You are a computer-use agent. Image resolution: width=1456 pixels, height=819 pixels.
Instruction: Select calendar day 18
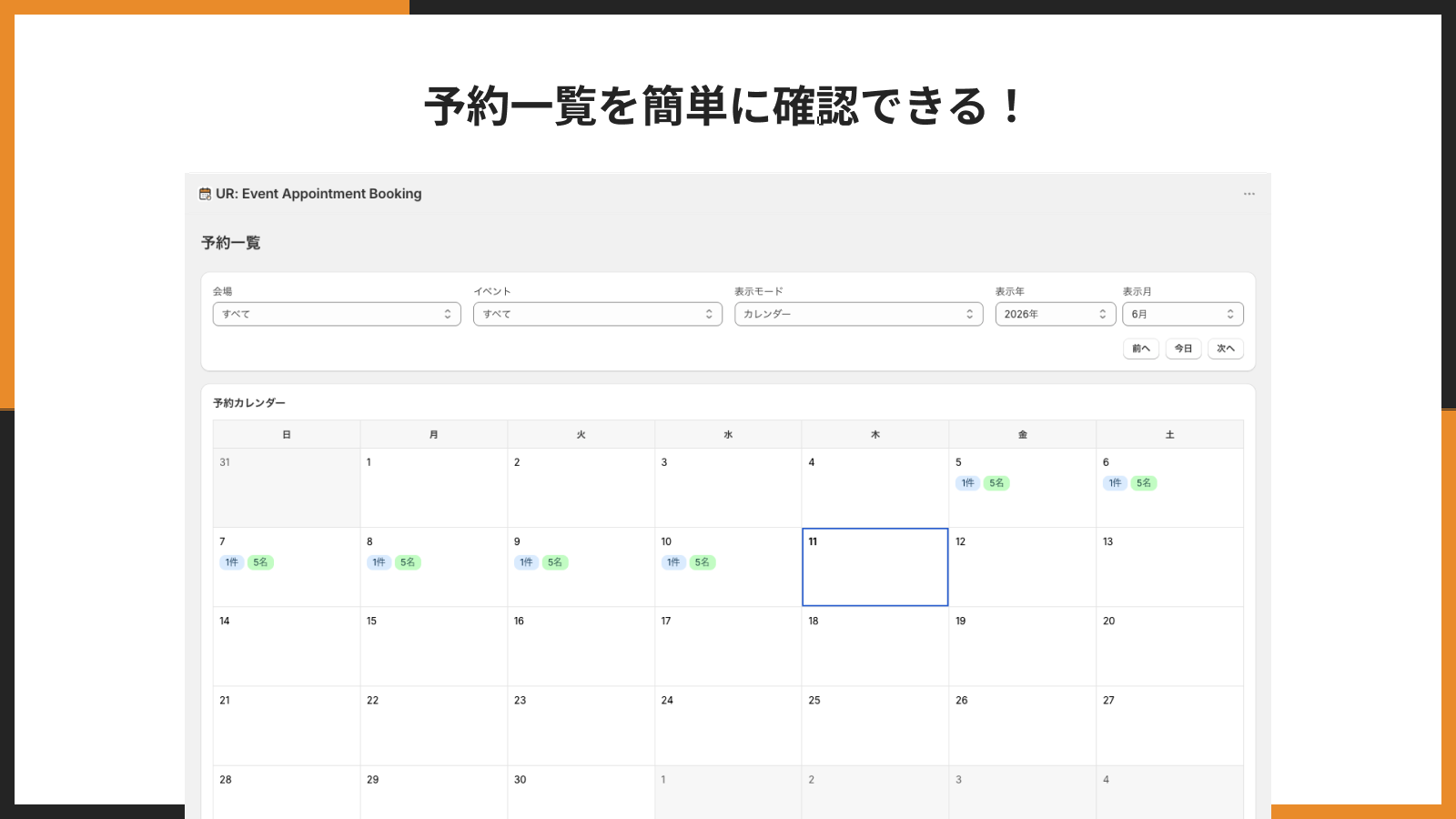875,646
